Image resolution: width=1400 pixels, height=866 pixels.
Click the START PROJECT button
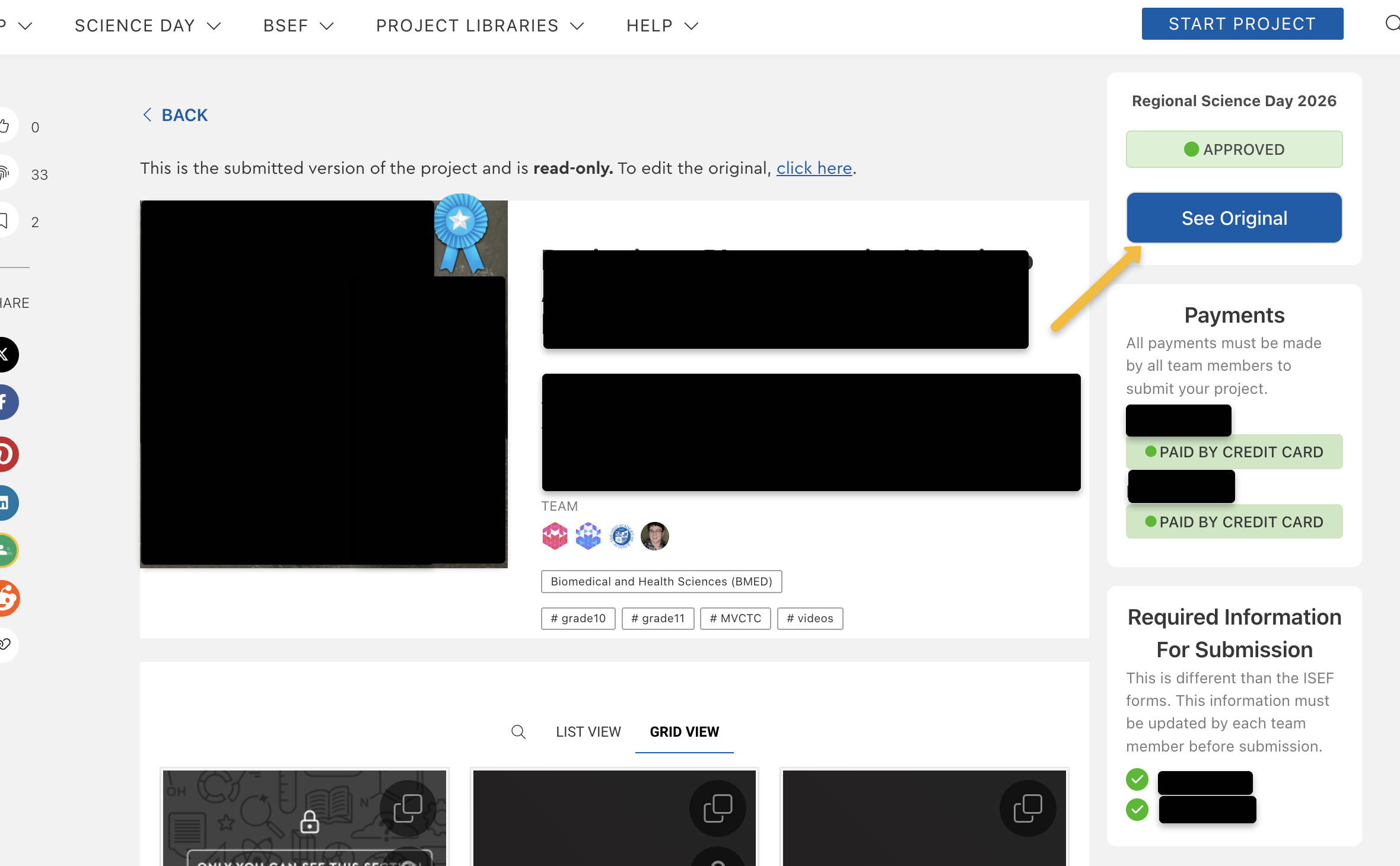pos(1242,24)
